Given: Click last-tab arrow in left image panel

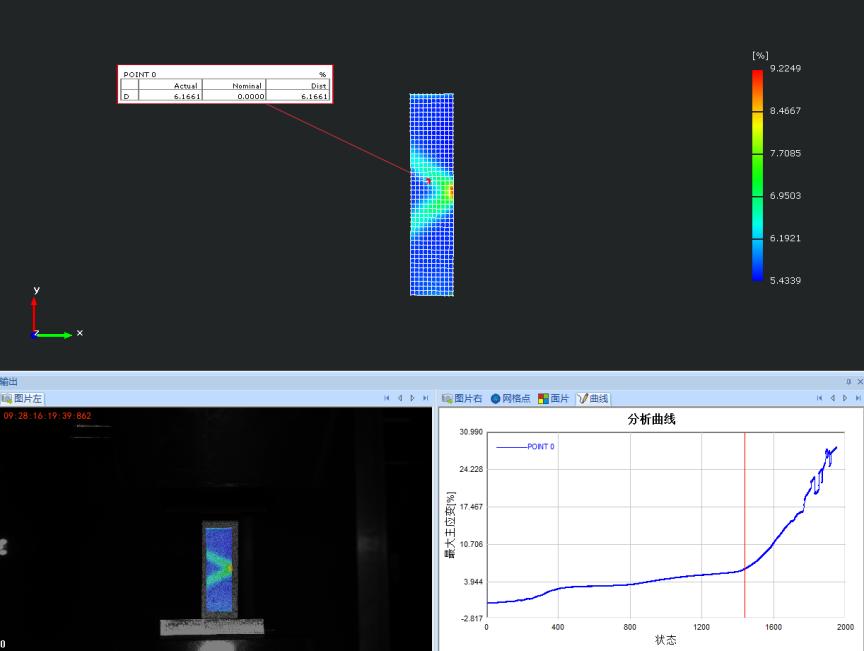Looking at the screenshot, I should coord(424,398).
